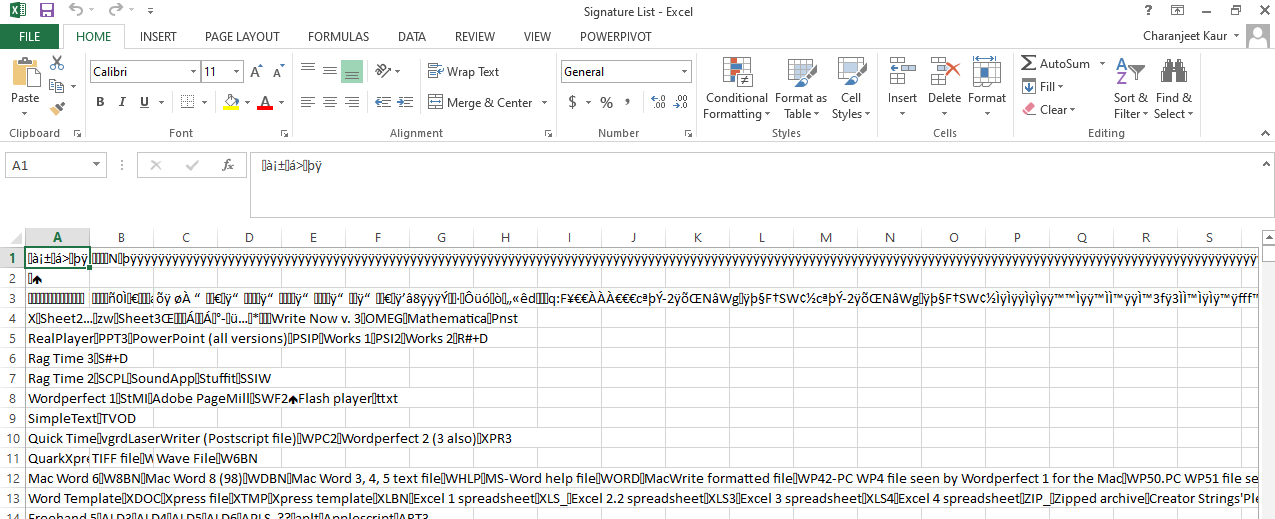
Task: Switch to the FORMULAS tab
Action: (338, 37)
